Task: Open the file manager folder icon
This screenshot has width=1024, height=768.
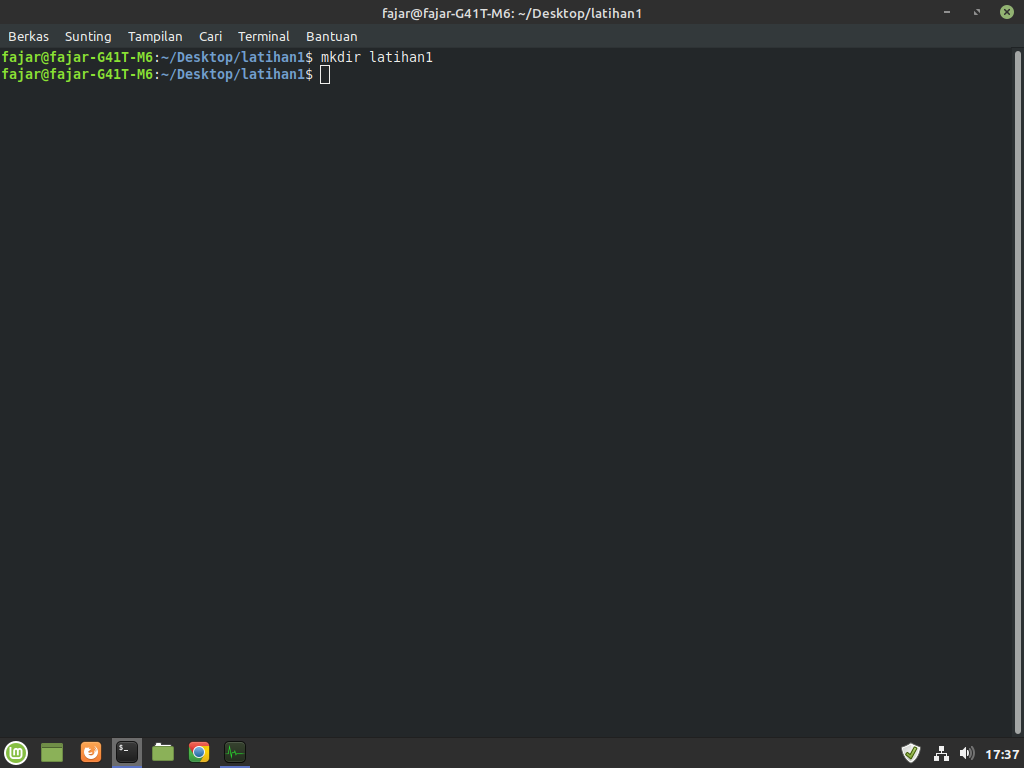Action: (x=163, y=752)
